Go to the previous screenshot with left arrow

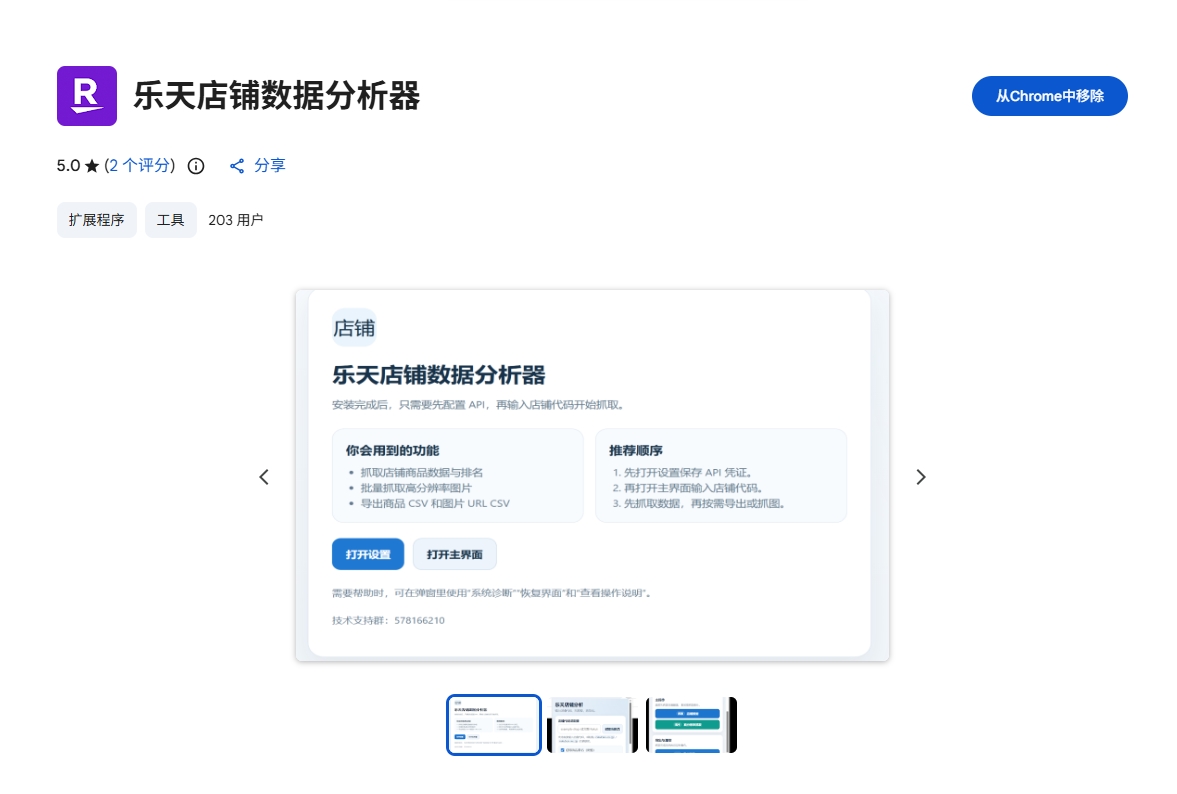(x=264, y=477)
